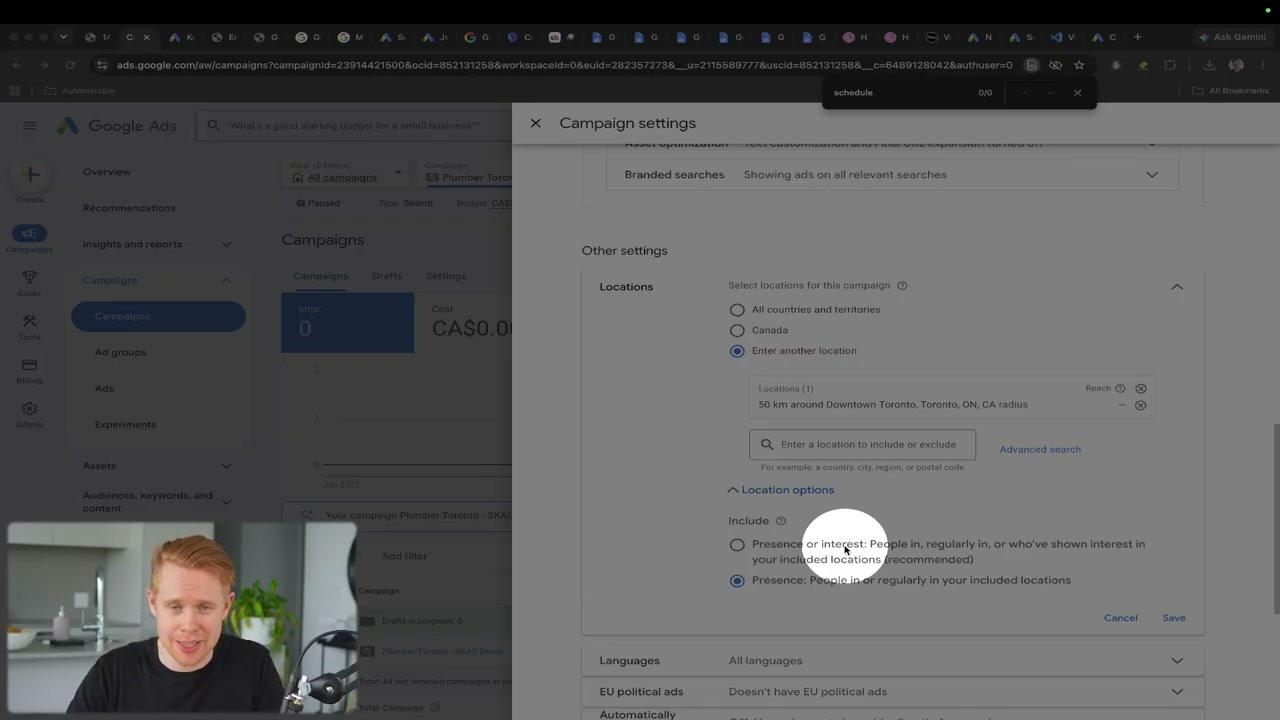Click search magnifier in location field
Image resolution: width=1280 pixels, height=720 pixels.
point(767,445)
